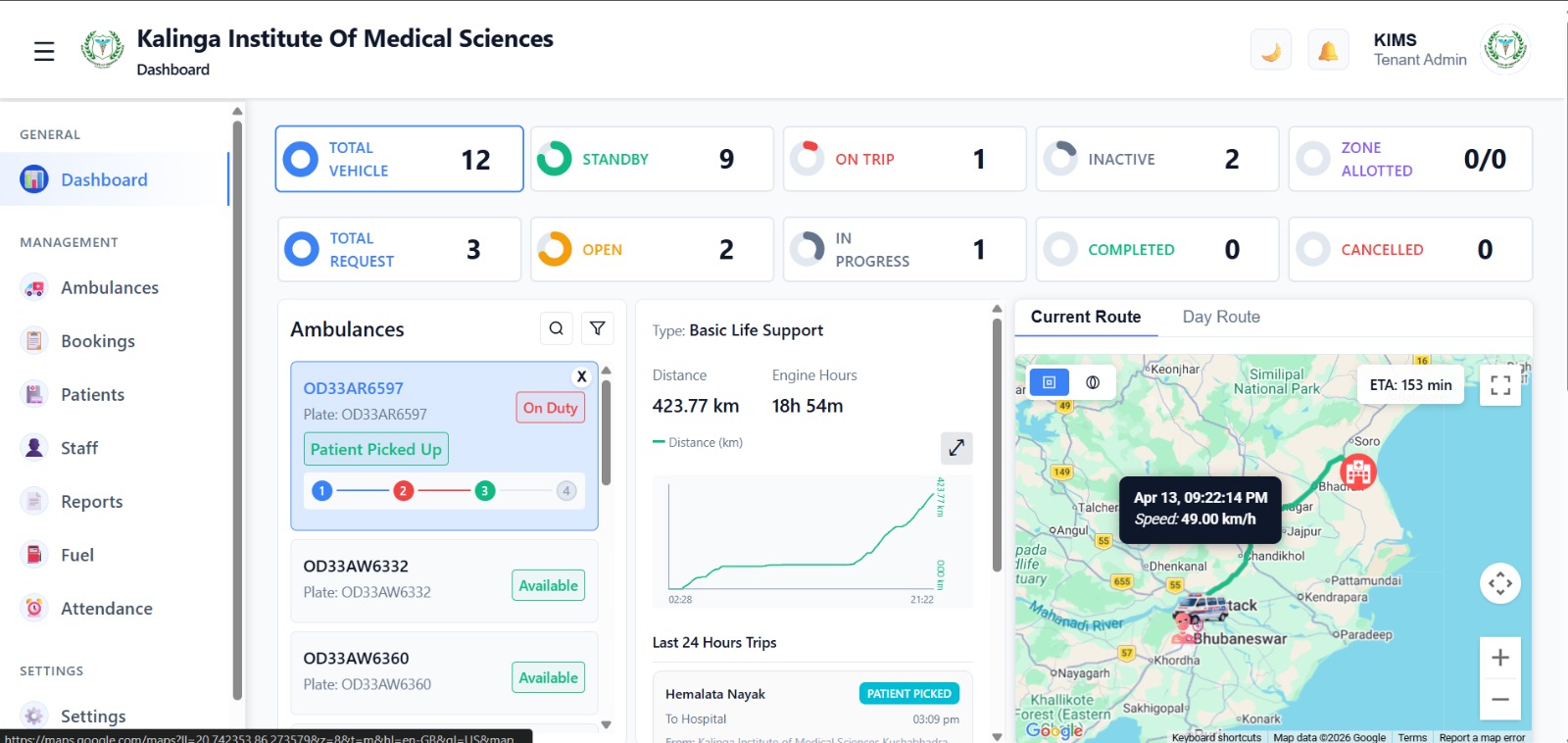The image size is (1568, 743).
Task: Search ambulances with the magnifier icon
Action: point(557,328)
